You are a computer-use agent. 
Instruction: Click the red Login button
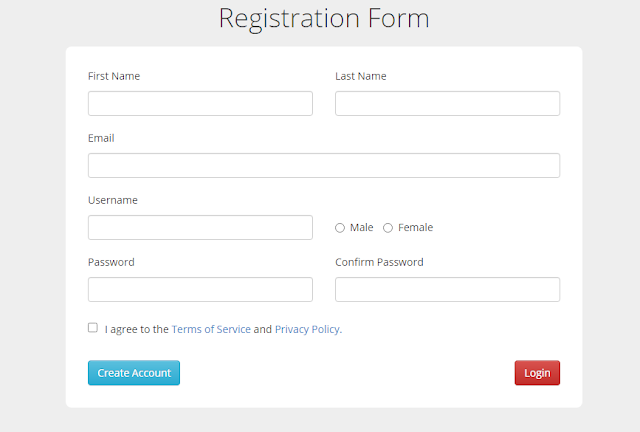click(x=537, y=373)
